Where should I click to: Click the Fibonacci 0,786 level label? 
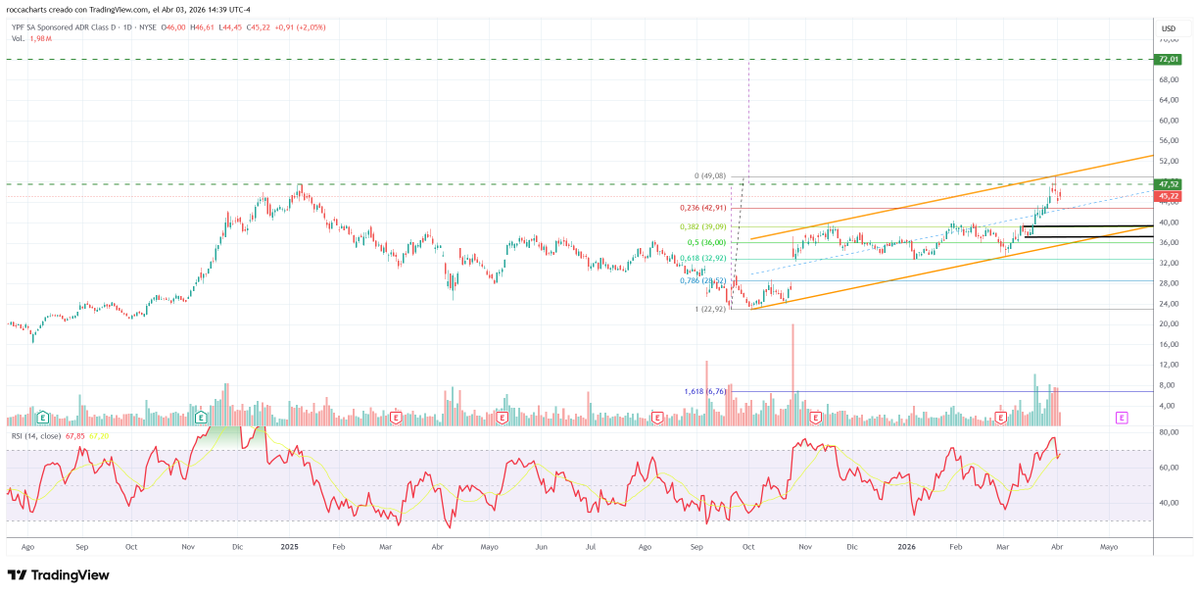tap(703, 281)
